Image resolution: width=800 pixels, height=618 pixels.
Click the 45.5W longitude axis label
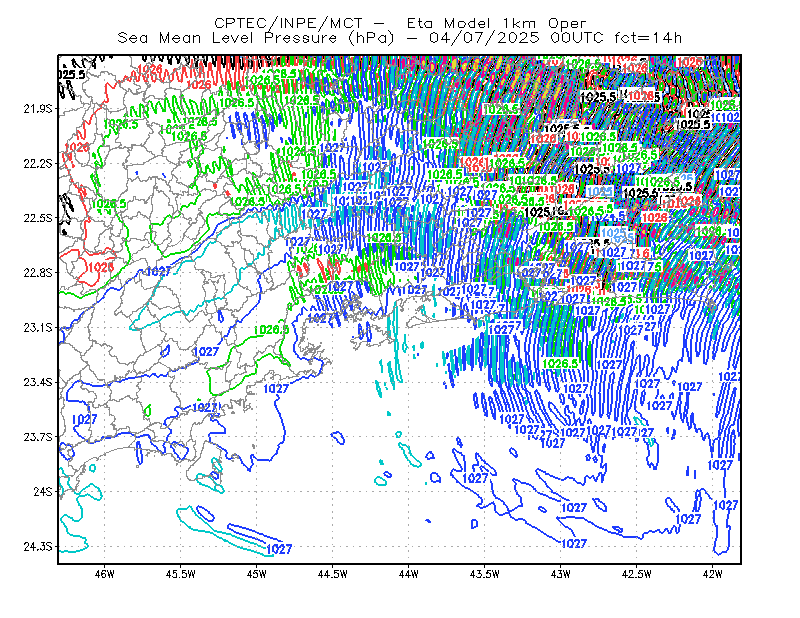coord(181,574)
